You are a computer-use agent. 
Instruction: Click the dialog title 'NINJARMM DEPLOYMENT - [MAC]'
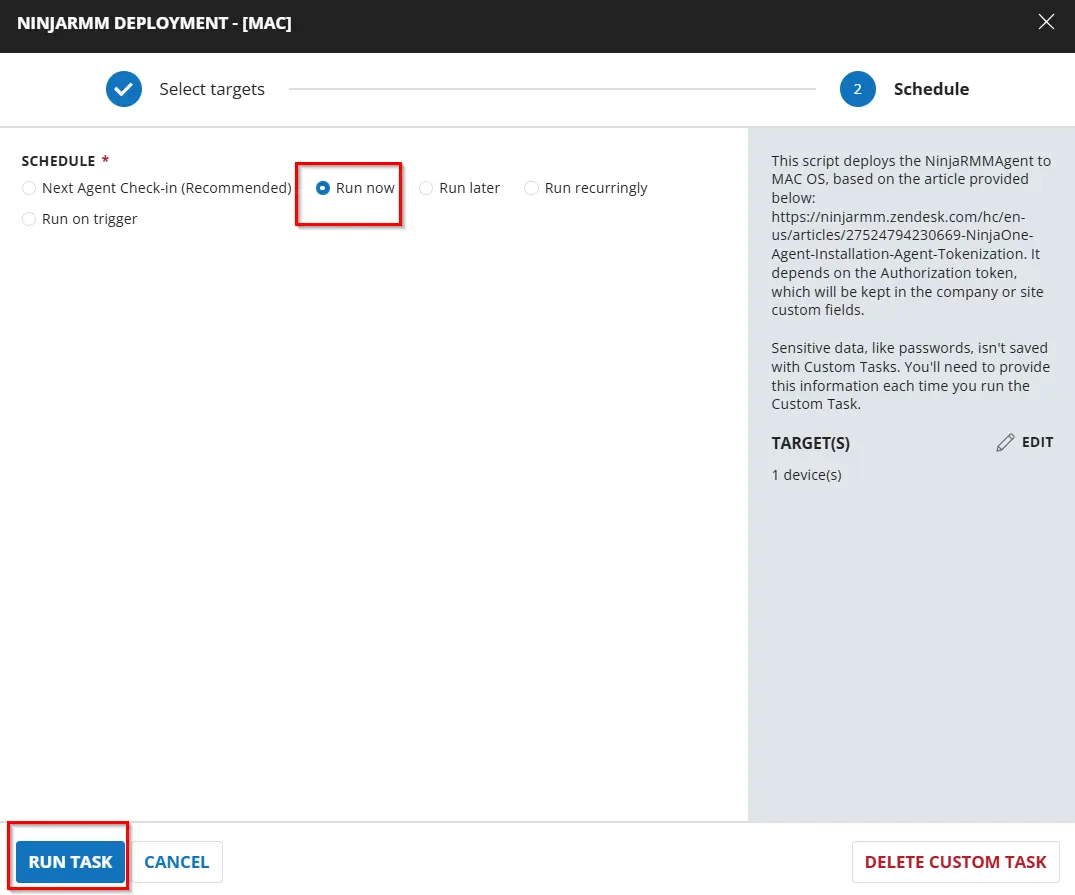coord(154,23)
